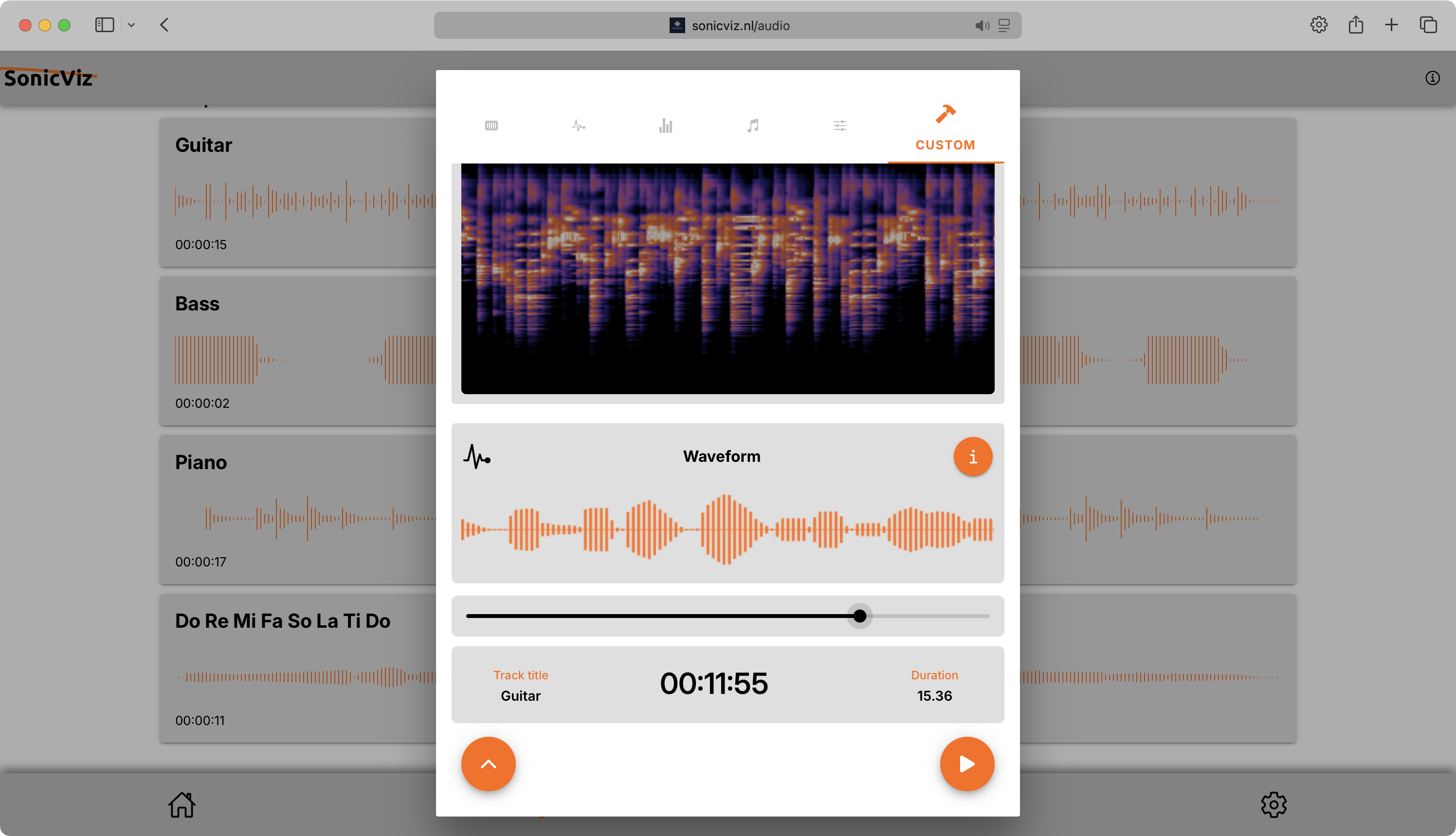Viewport: 1456px width, 836px height.
Task: Click the Waveform info button
Action: point(973,456)
